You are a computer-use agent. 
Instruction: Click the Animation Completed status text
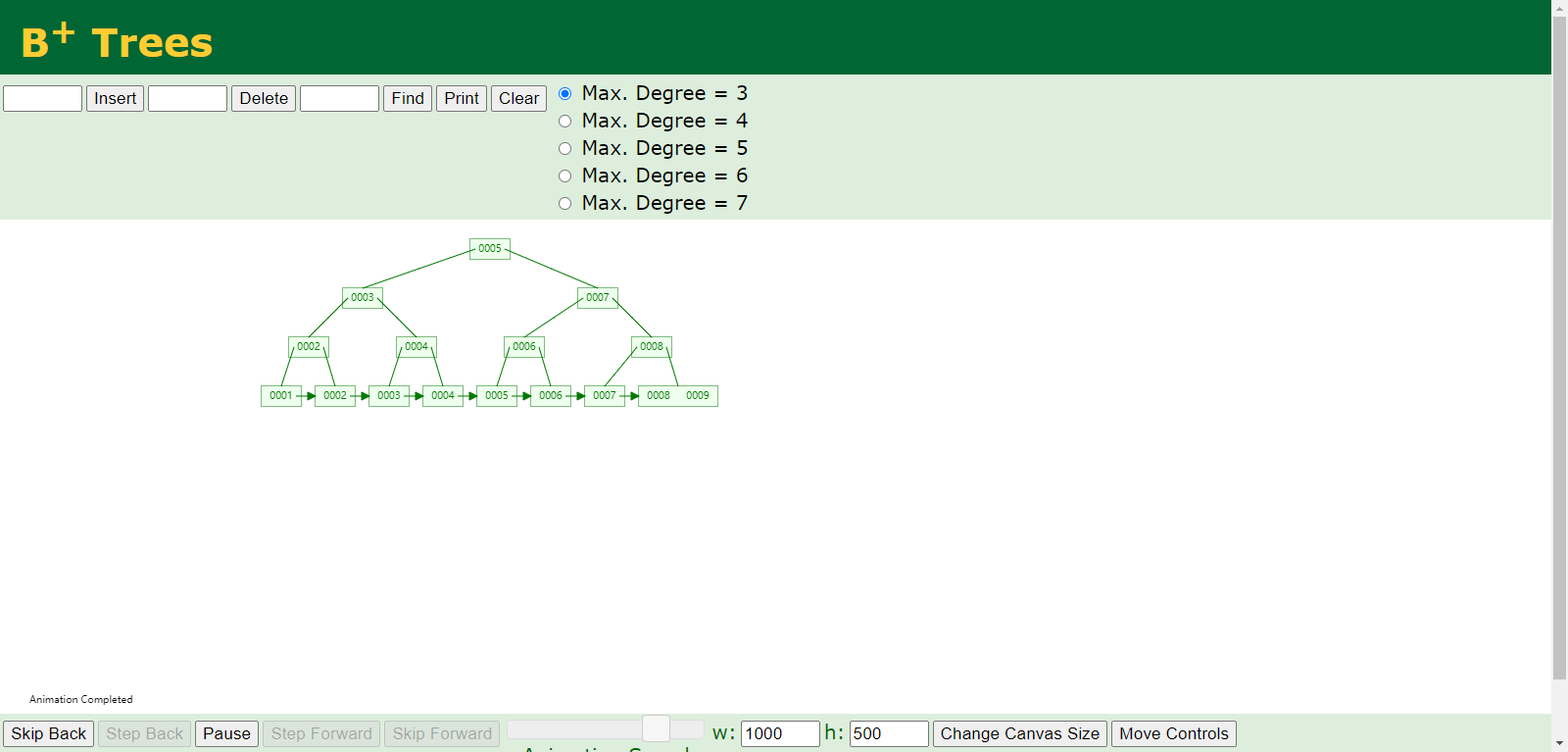[81, 699]
